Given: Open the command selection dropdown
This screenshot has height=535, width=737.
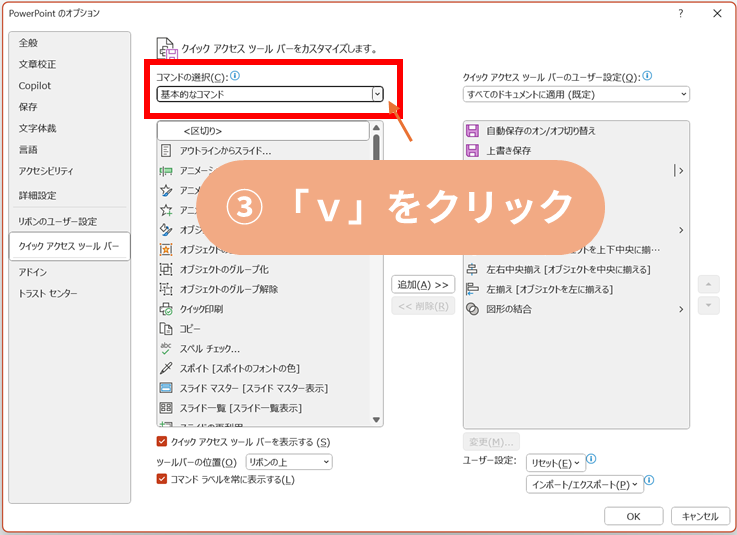Looking at the screenshot, I should (377, 94).
